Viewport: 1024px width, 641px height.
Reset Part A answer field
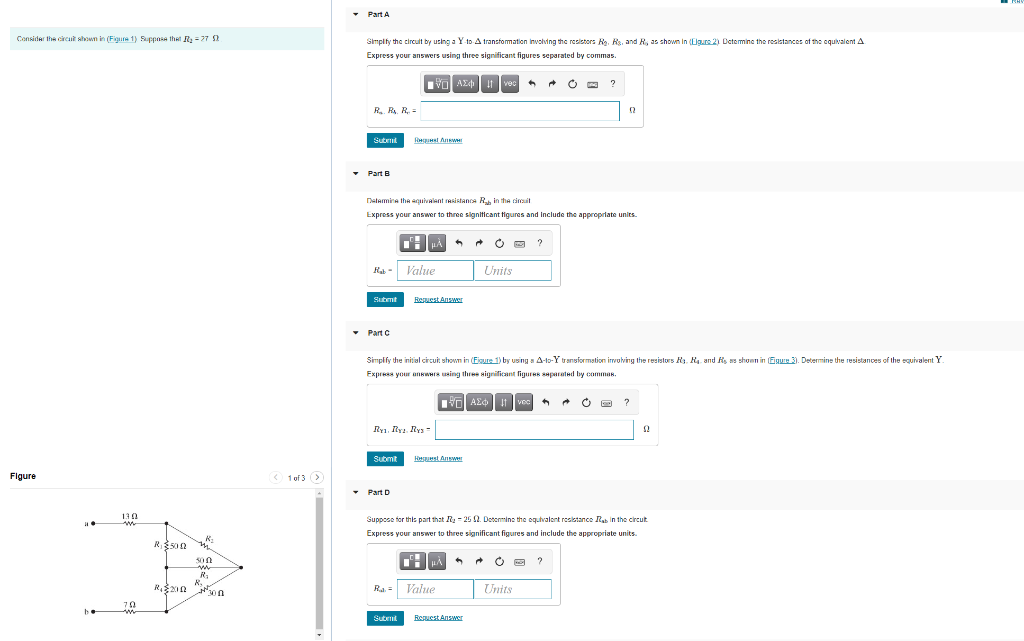pos(572,84)
